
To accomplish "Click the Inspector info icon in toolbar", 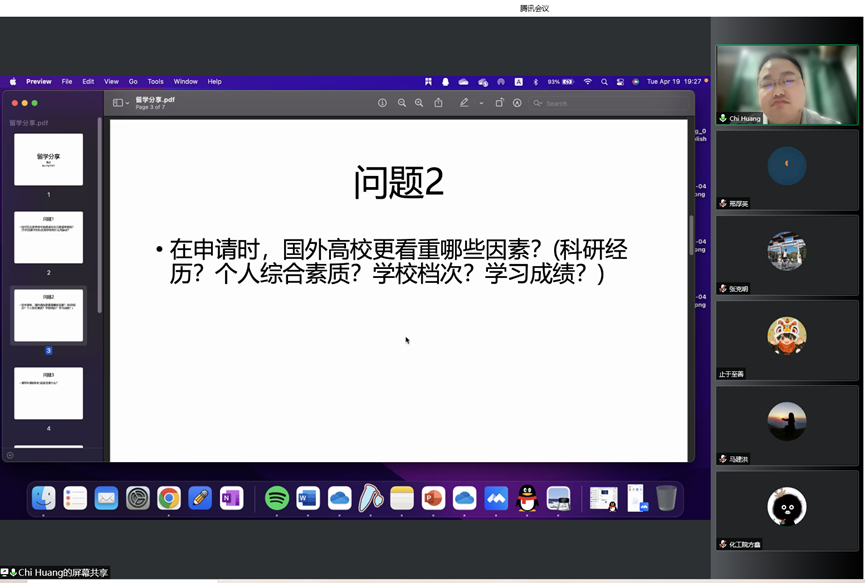I will 382,103.
